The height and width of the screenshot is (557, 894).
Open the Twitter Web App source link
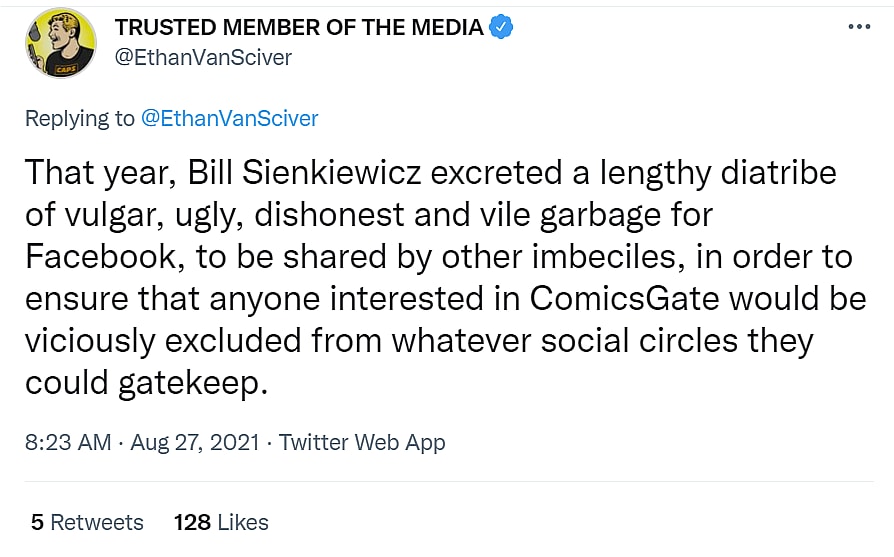[362, 442]
